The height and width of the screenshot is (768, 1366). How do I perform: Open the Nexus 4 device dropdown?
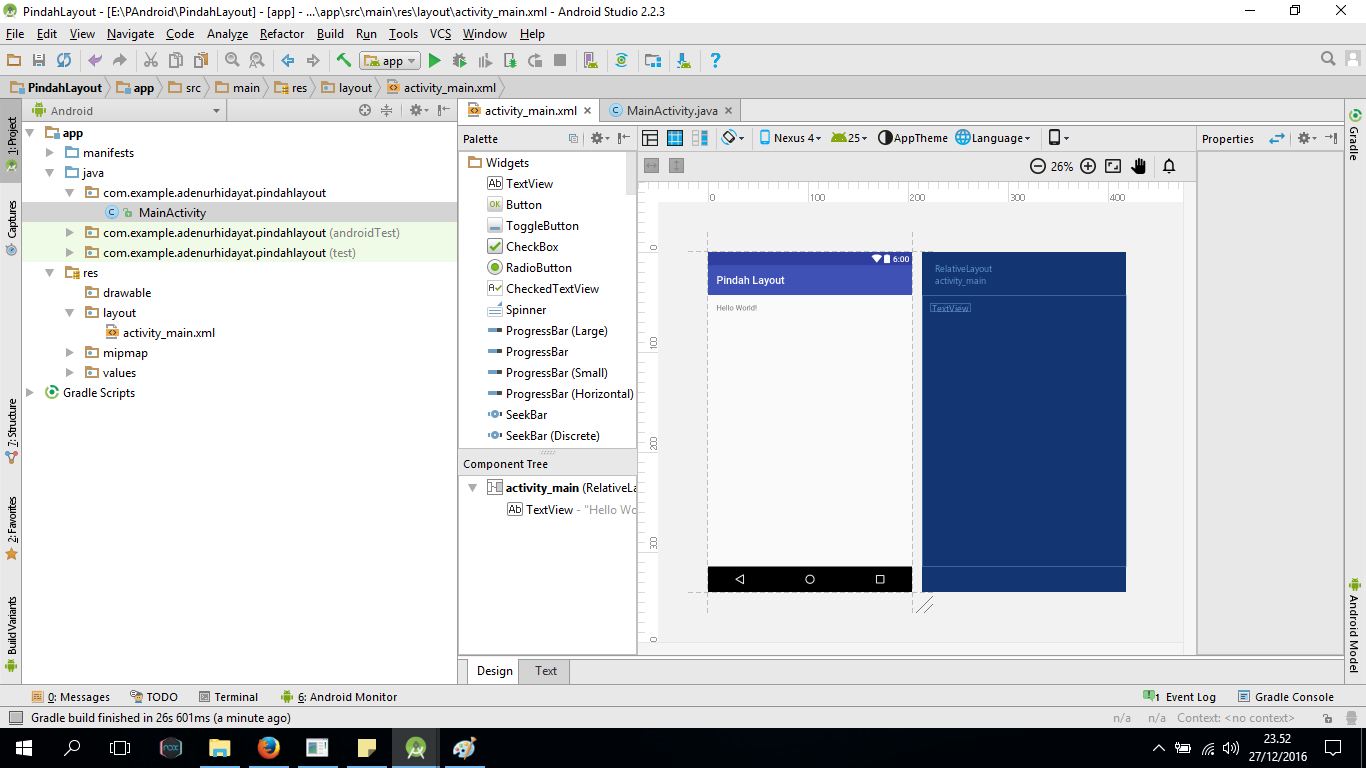[790, 138]
